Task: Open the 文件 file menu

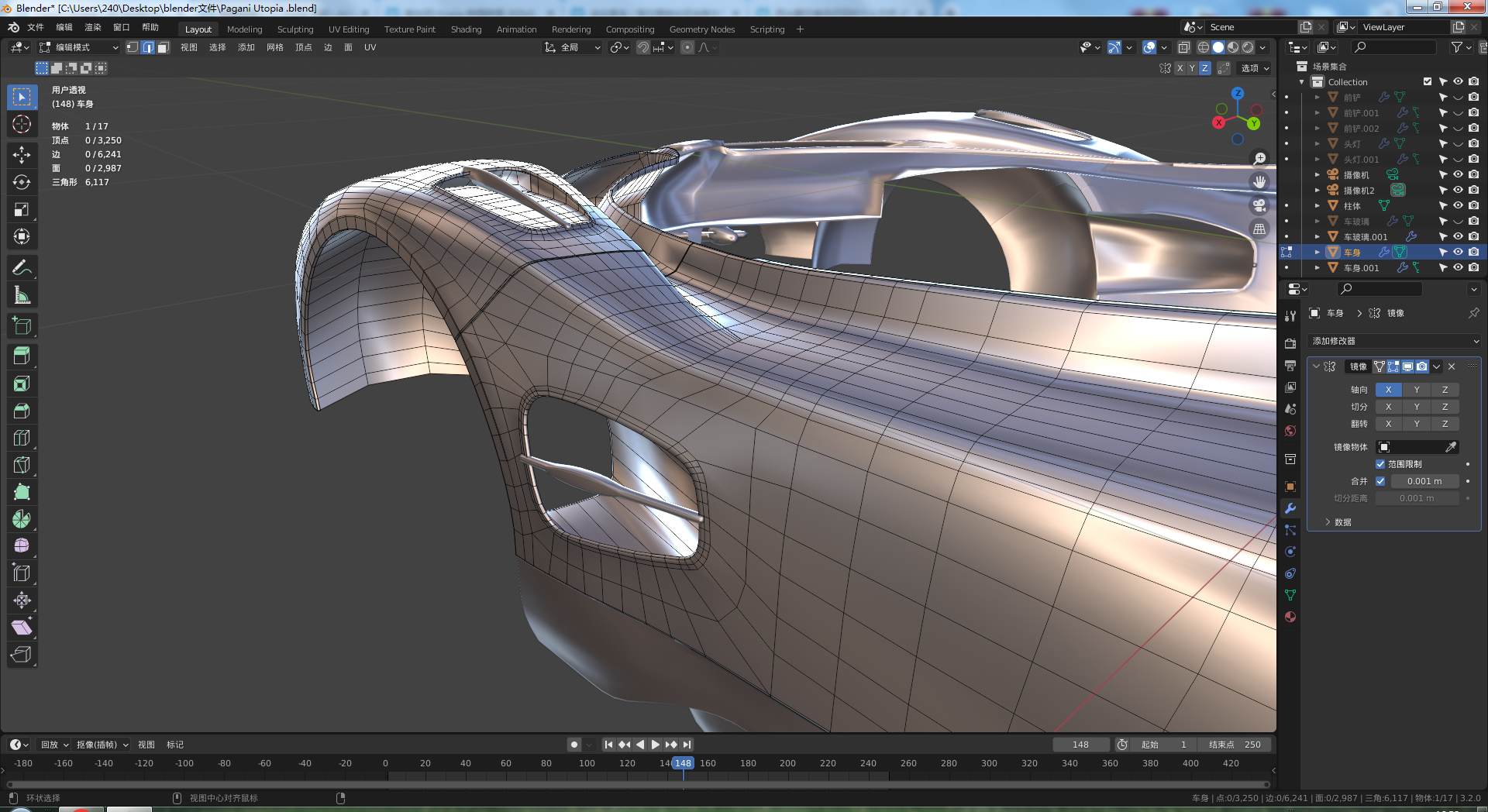Action: [36, 27]
